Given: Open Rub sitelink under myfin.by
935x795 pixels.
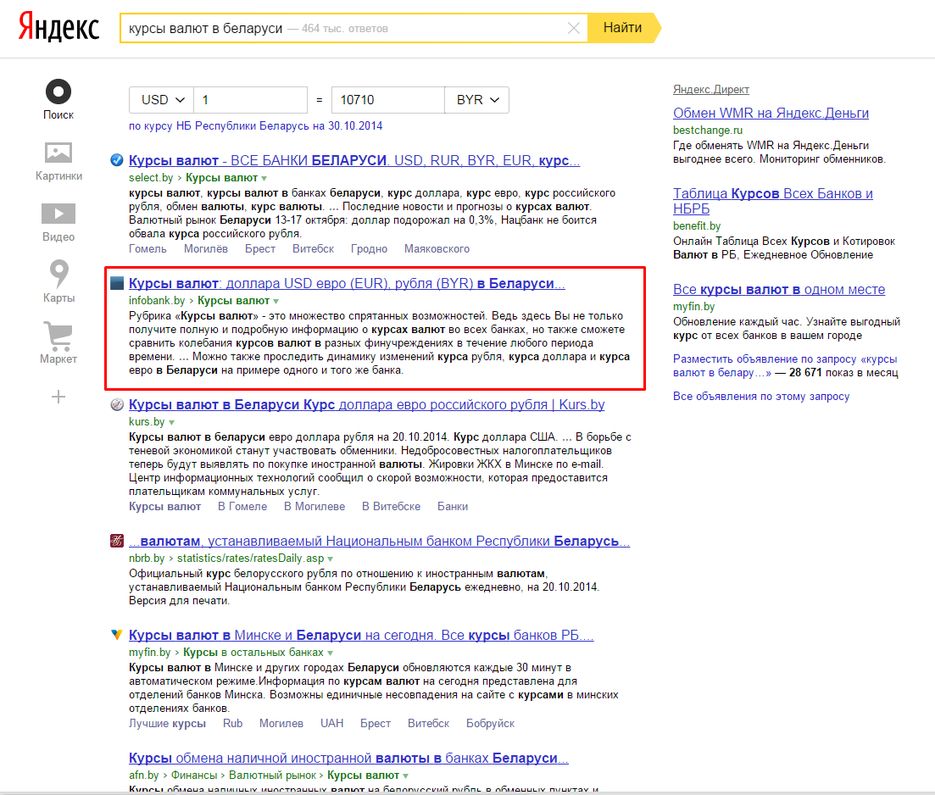Looking at the screenshot, I should [x=233, y=723].
